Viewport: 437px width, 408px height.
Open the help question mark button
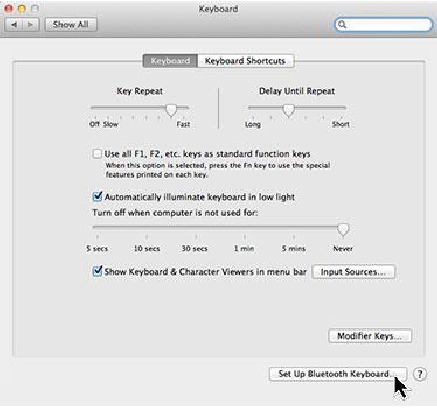(420, 374)
